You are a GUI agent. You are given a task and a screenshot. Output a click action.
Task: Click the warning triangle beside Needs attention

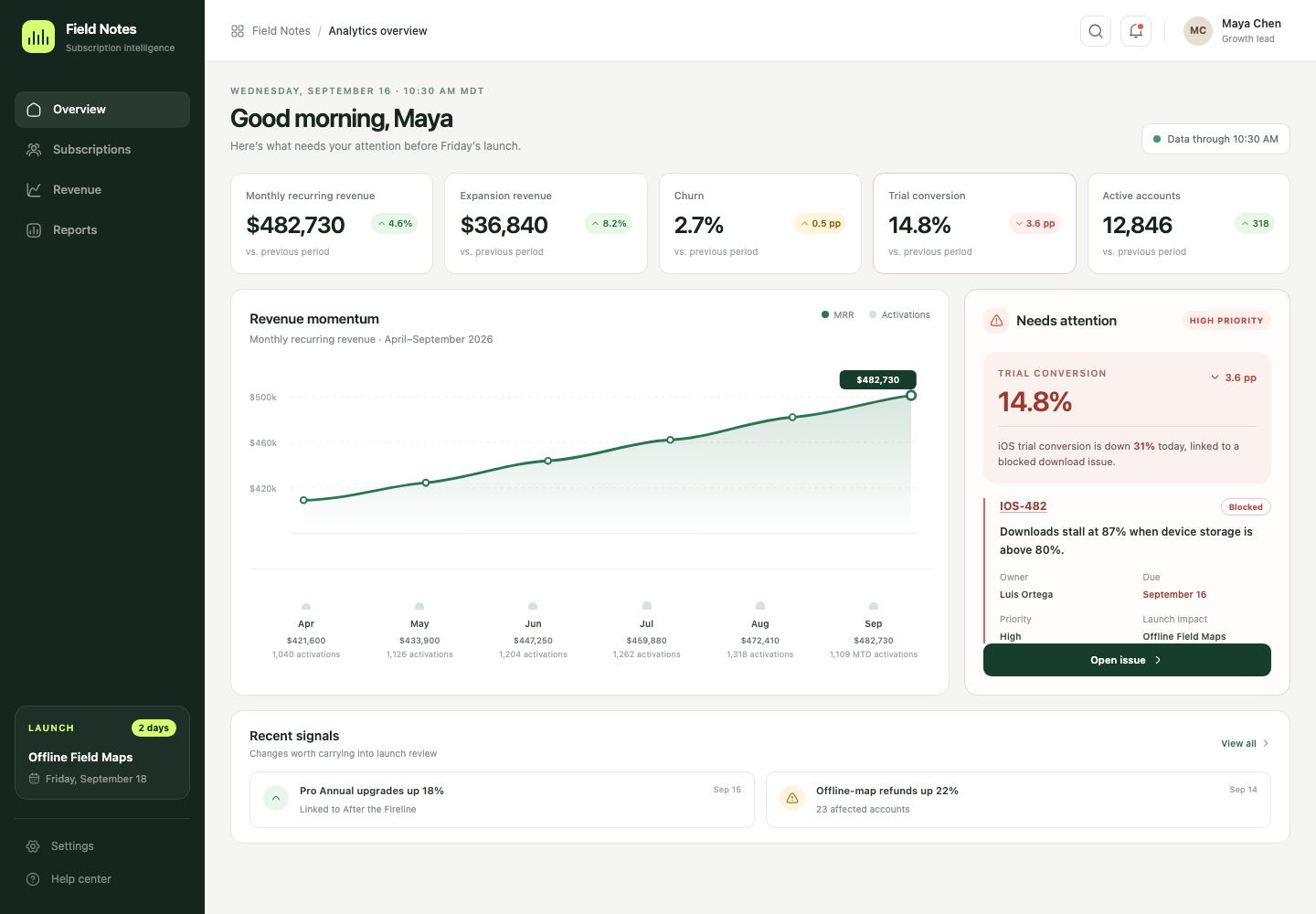[x=996, y=321]
